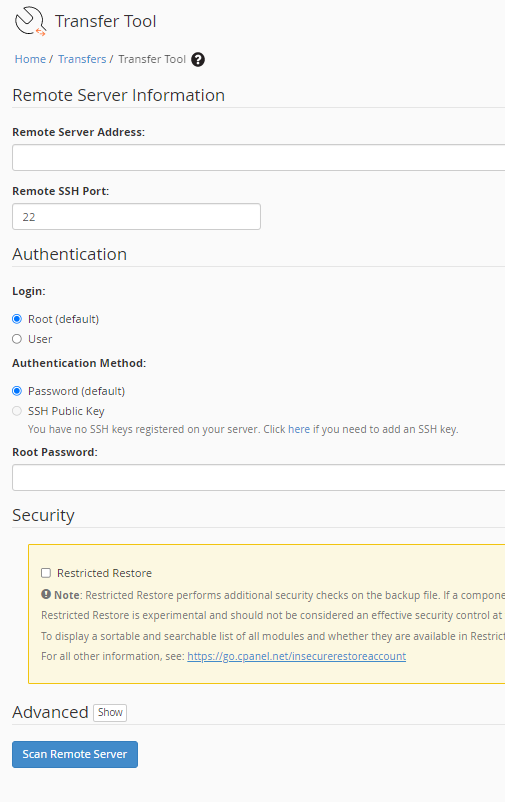This screenshot has width=505, height=802.
Task: Open the help question mark icon
Action: pyautogui.click(x=198, y=59)
